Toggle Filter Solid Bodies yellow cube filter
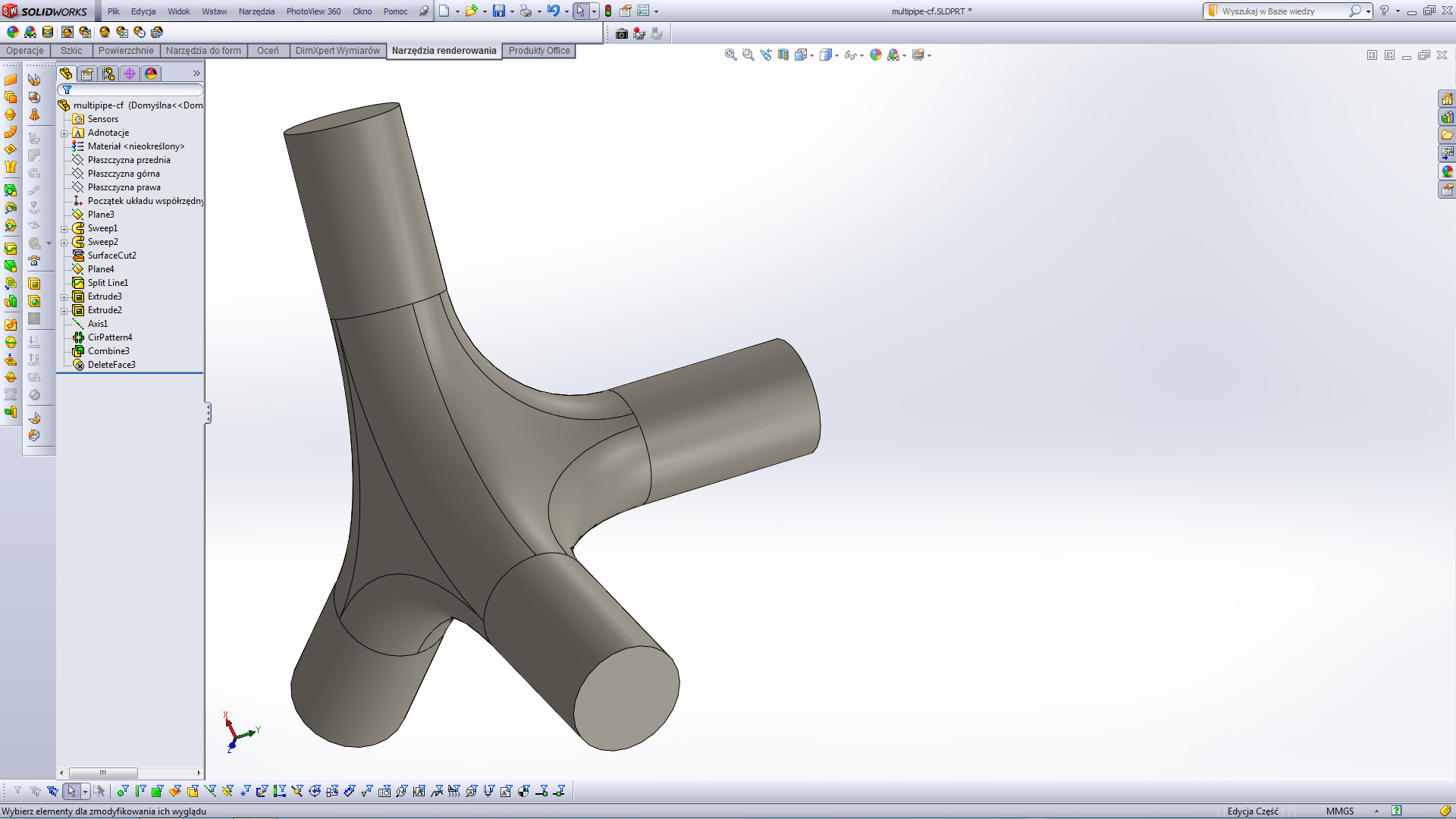Screen dimensions: 1456x819 pos(193,791)
